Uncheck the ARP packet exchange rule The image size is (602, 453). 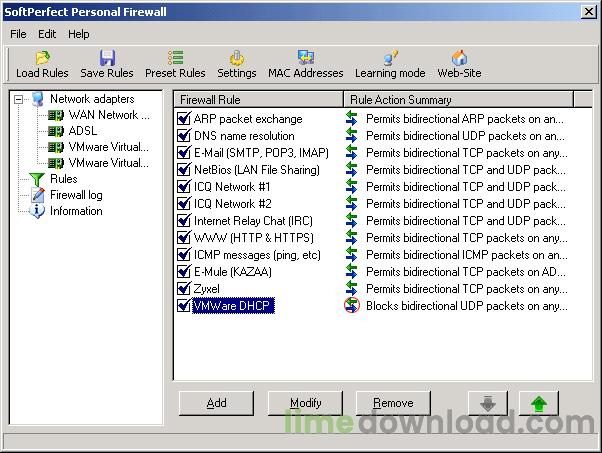[x=184, y=119]
